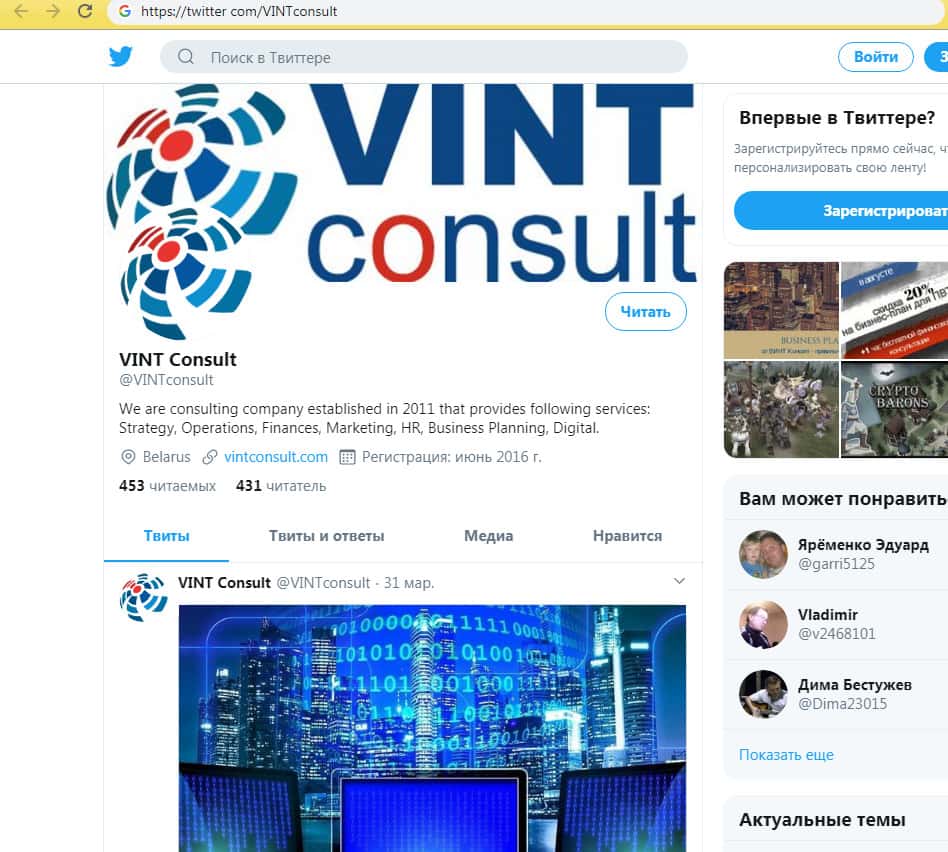
Task: Follow VINT Consult with the Читать button
Action: point(646,312)
